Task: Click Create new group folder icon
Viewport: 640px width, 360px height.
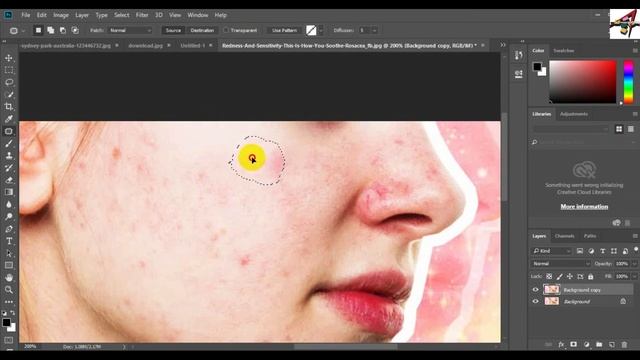Action: (x=599, y=344)
